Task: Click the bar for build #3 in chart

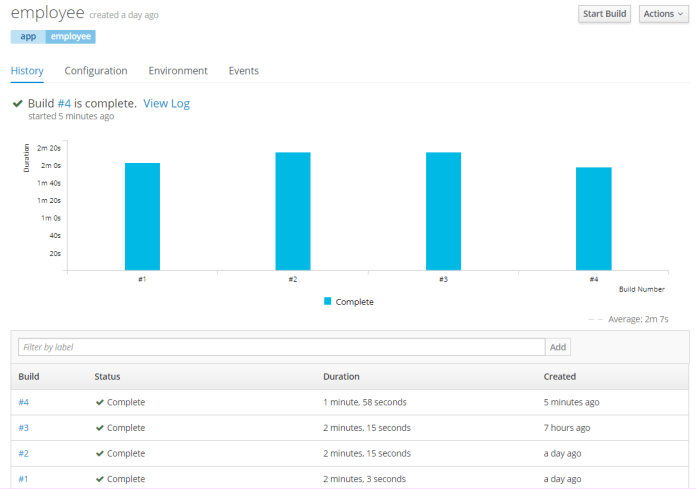Action: 443,211
